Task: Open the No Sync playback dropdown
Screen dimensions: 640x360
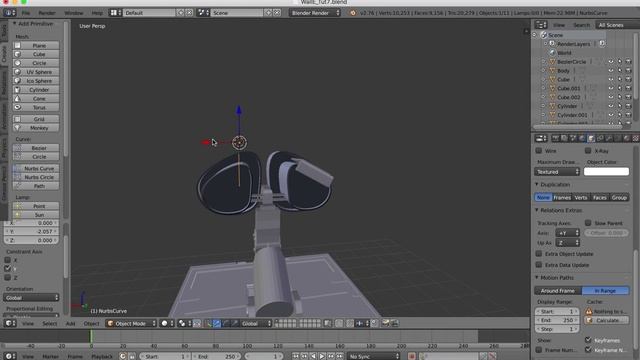Action: coord(373,356)
